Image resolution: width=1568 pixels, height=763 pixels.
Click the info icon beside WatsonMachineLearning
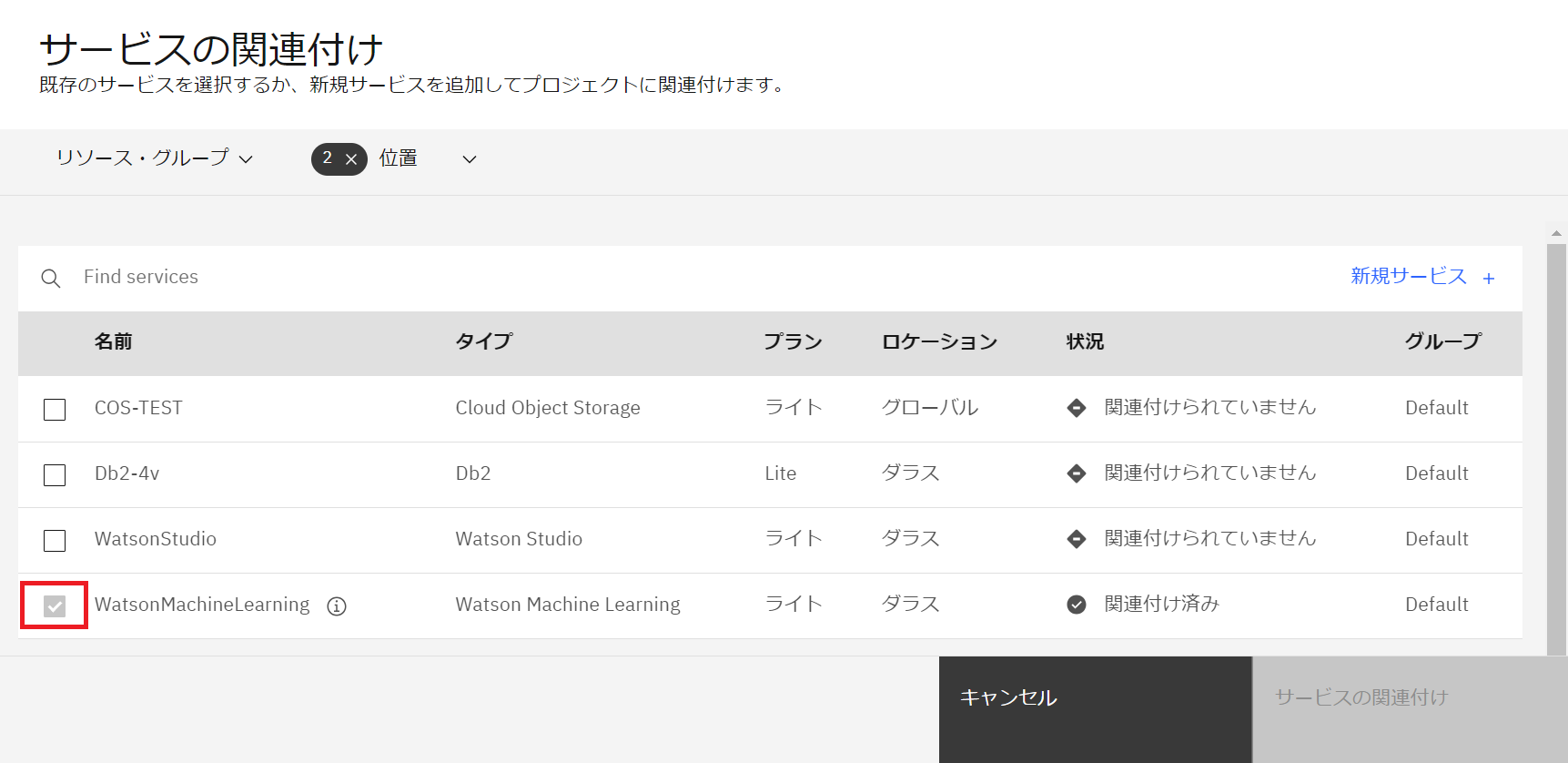pyautogui.click(x=337, y=606)
